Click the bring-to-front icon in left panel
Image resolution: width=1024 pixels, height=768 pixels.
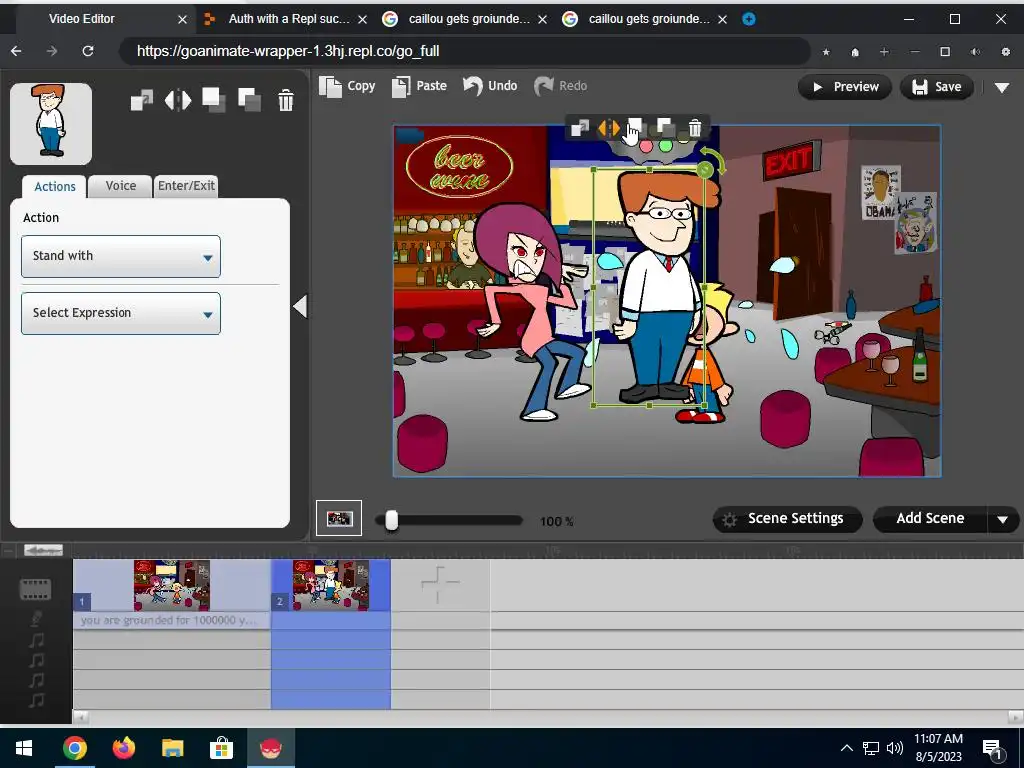tap(214, 100)
